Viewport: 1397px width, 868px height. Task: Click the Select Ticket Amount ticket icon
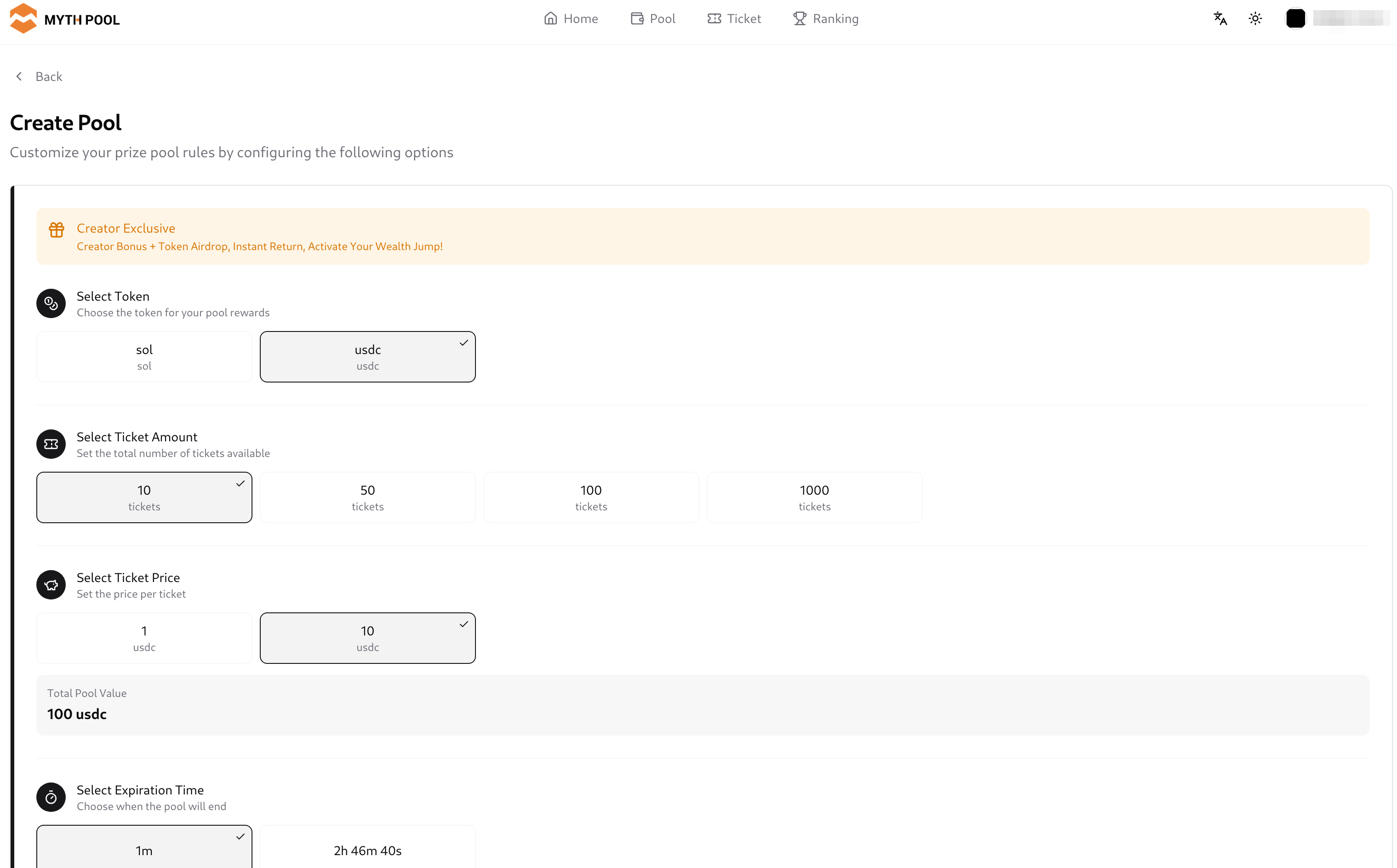point(51,444)
